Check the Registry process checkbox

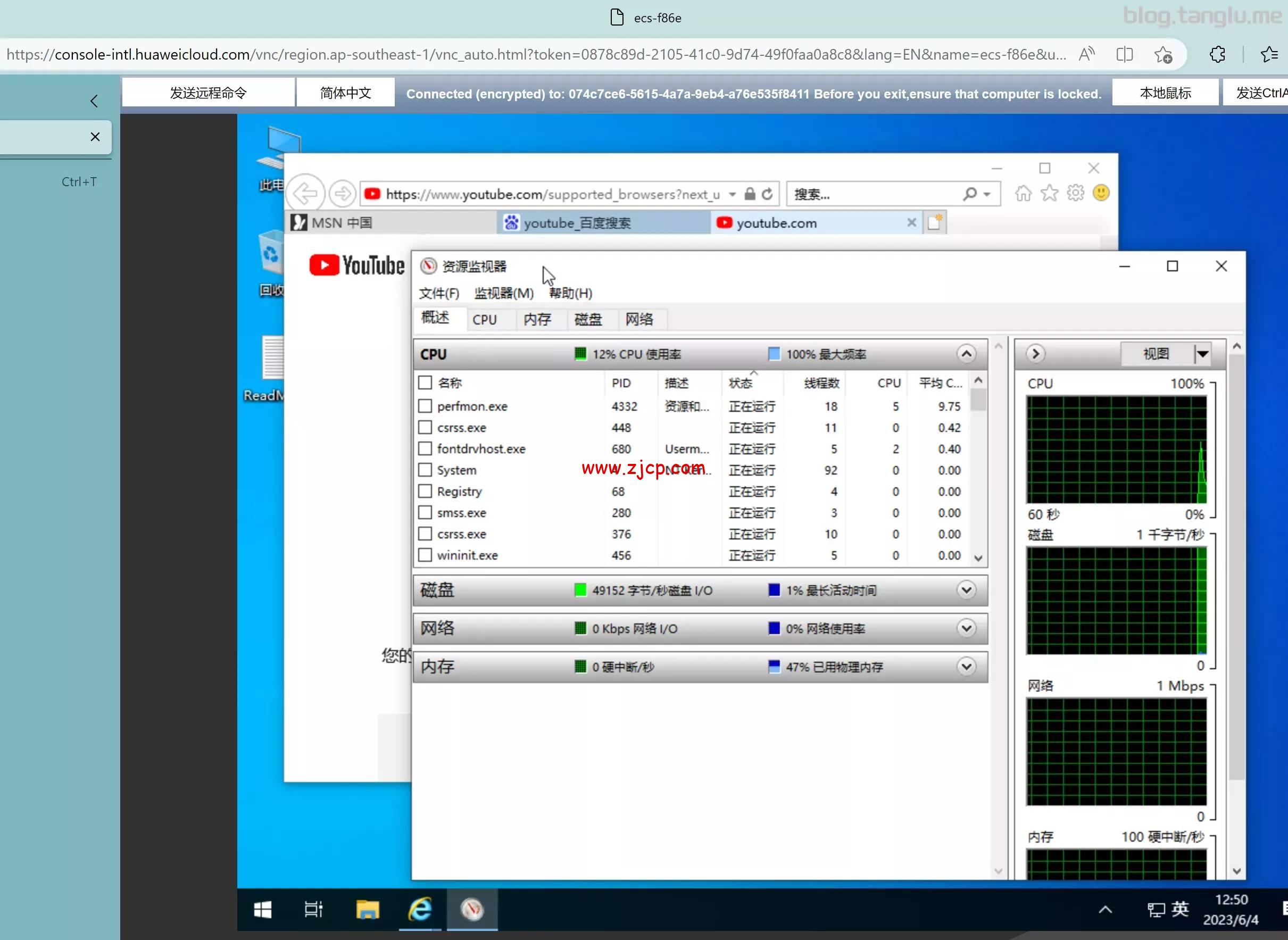tap(425, 491)
